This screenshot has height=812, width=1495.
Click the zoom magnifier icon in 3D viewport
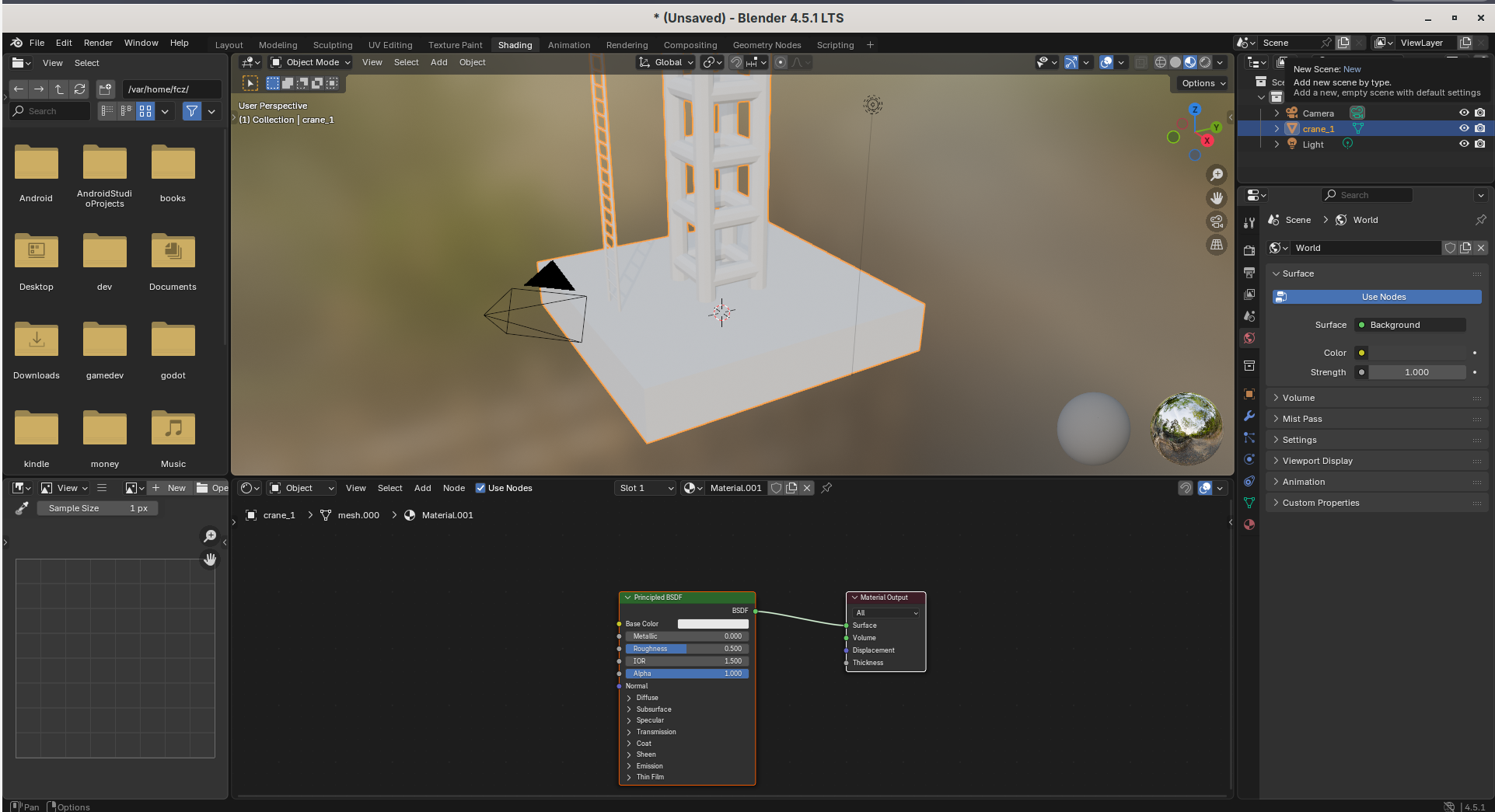(1217, 175)
